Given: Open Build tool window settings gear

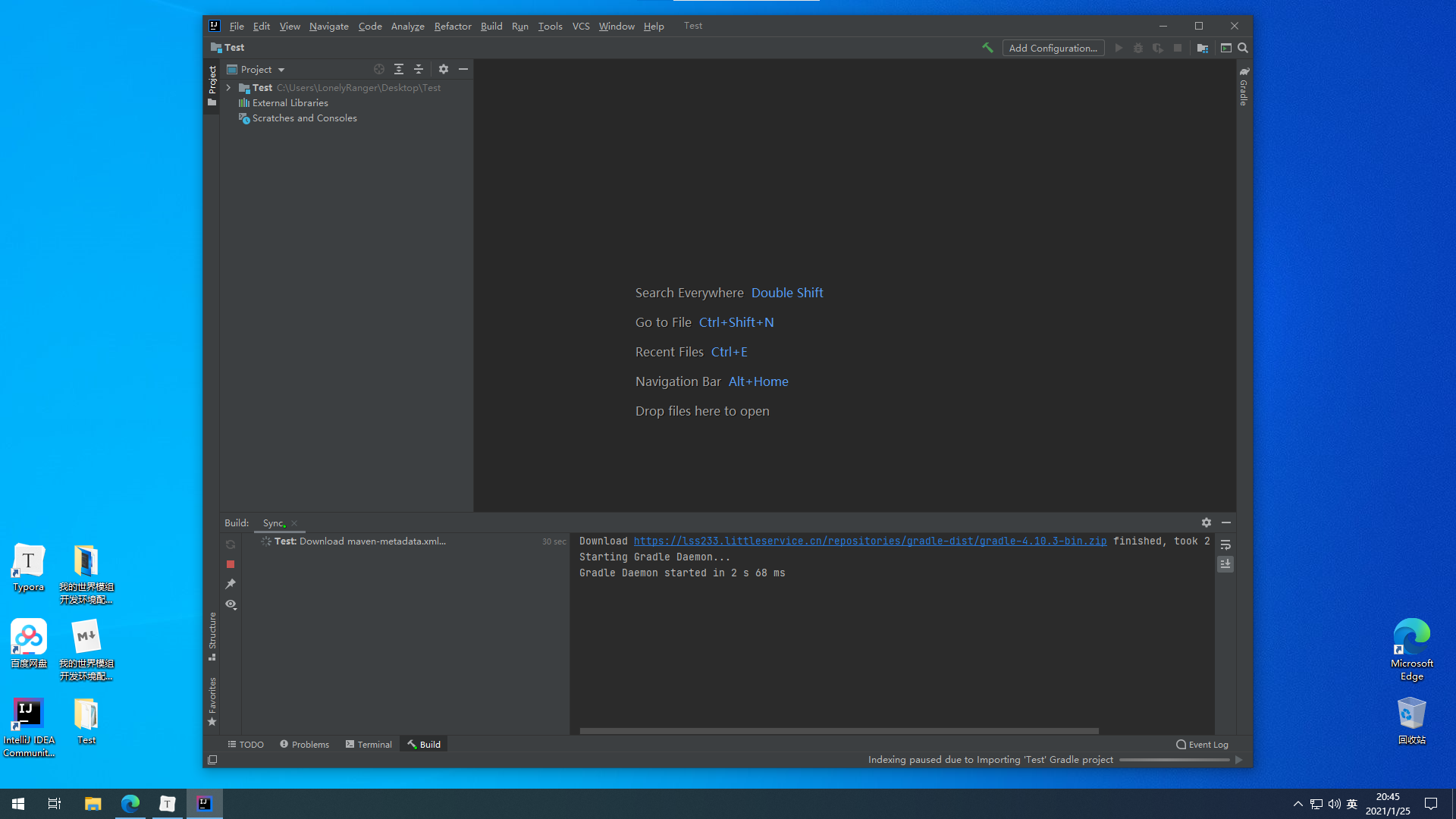Looking at the screenshot, I should pos(1207,522).
